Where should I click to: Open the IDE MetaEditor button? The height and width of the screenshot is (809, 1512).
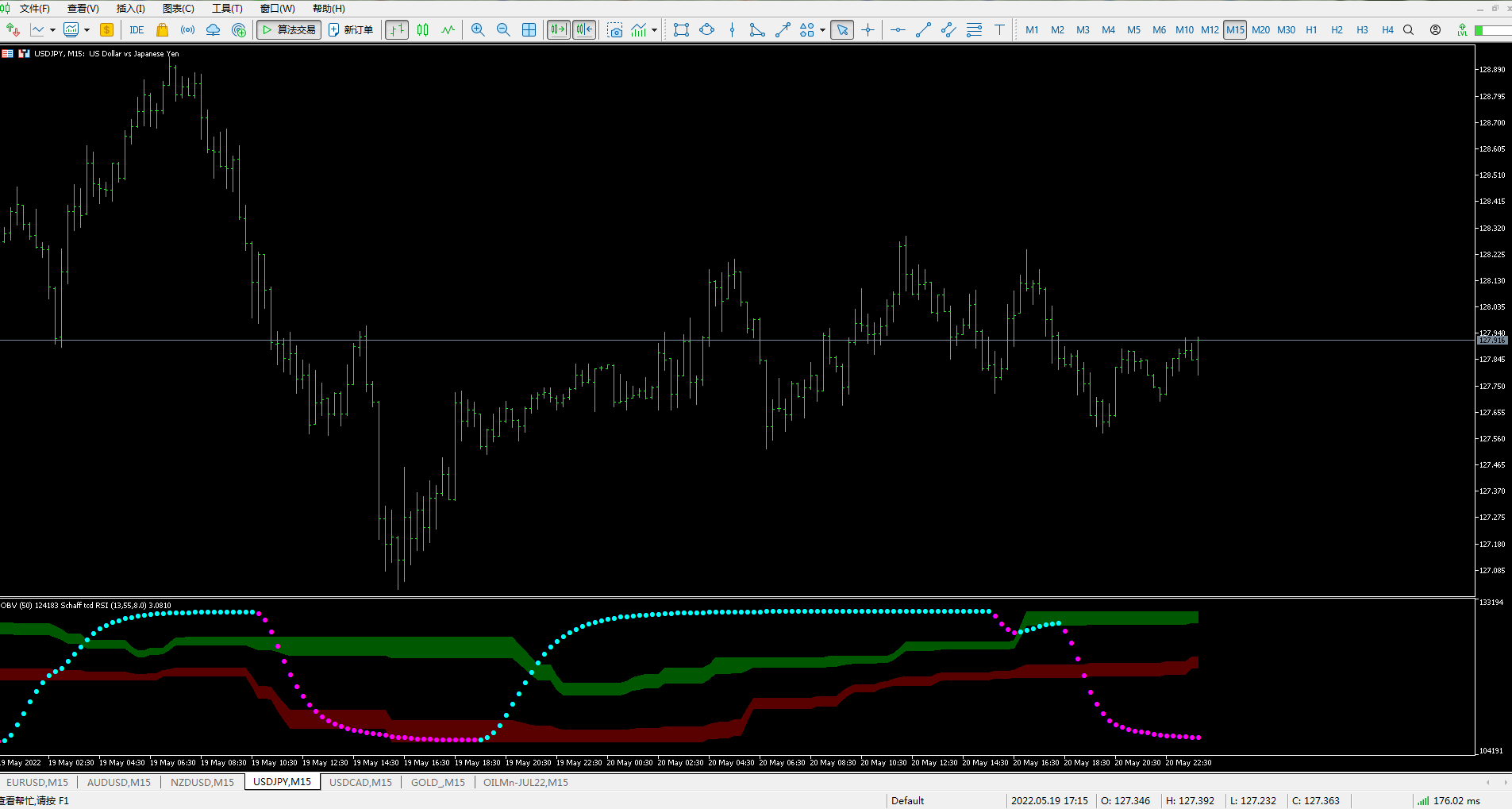[x=137, y=30]
